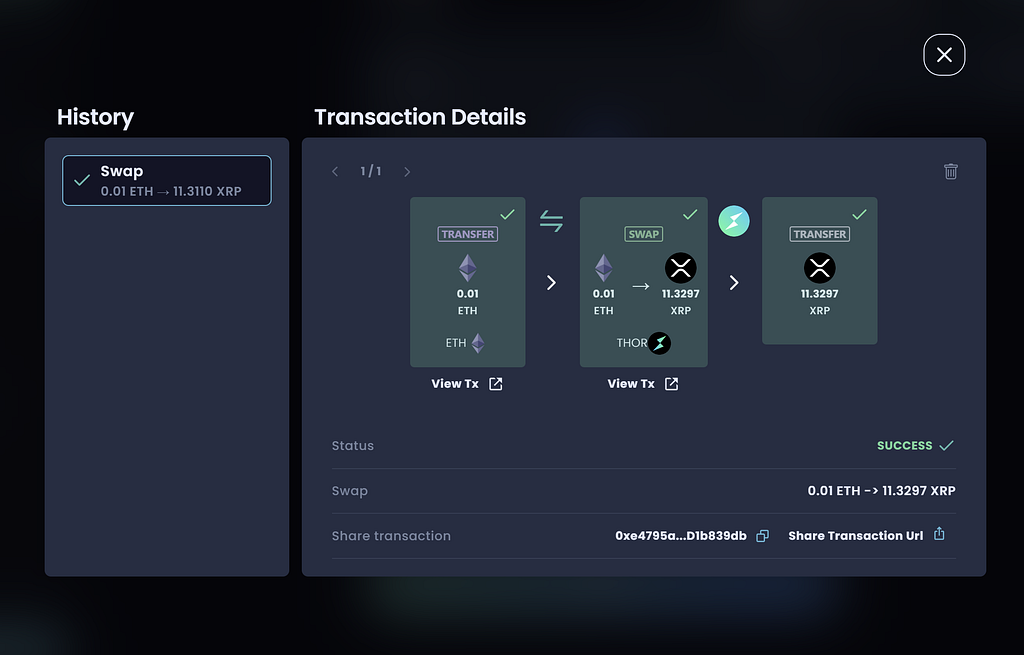Click the green checkmark on first transfer card
Viewport: 1024px width, 655px height.
pyautogui.click(x=507, y=214)
